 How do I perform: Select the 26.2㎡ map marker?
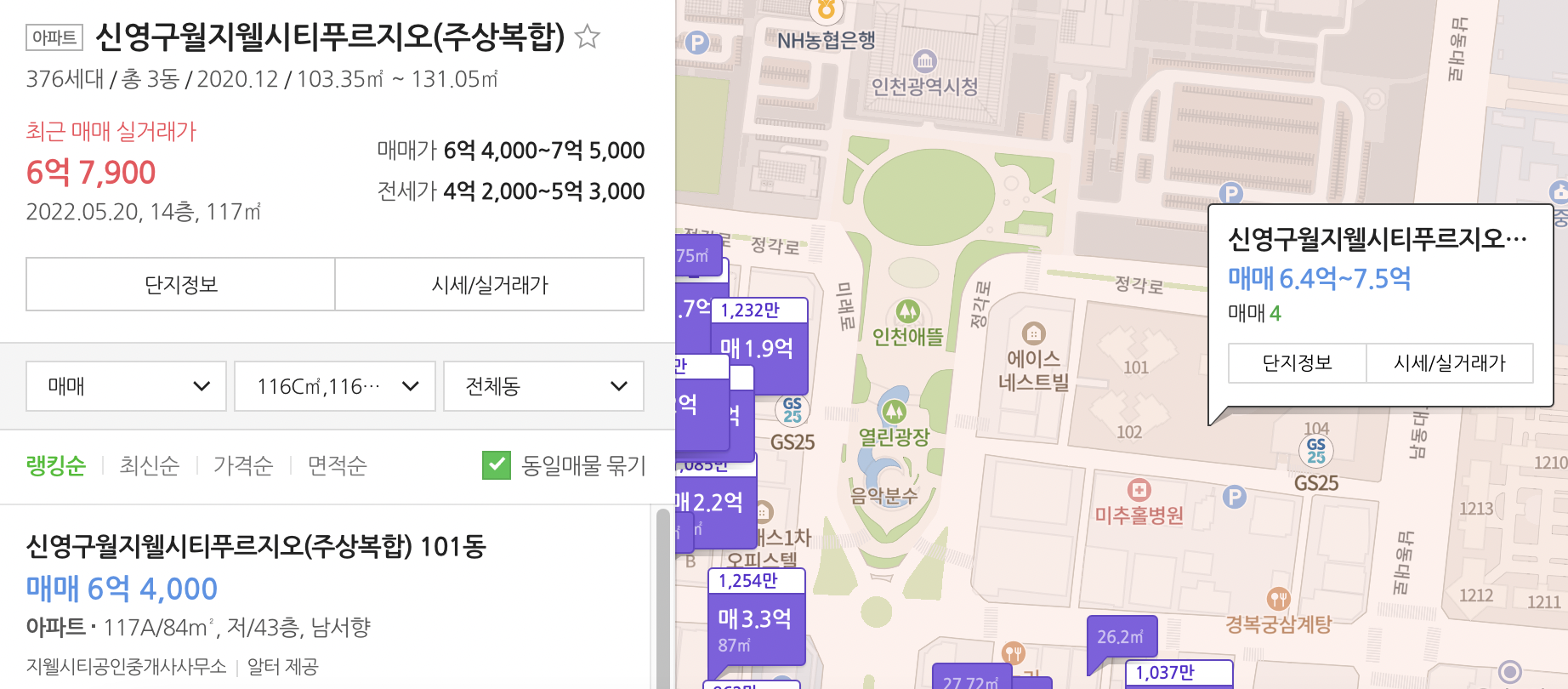(1121, 636)
